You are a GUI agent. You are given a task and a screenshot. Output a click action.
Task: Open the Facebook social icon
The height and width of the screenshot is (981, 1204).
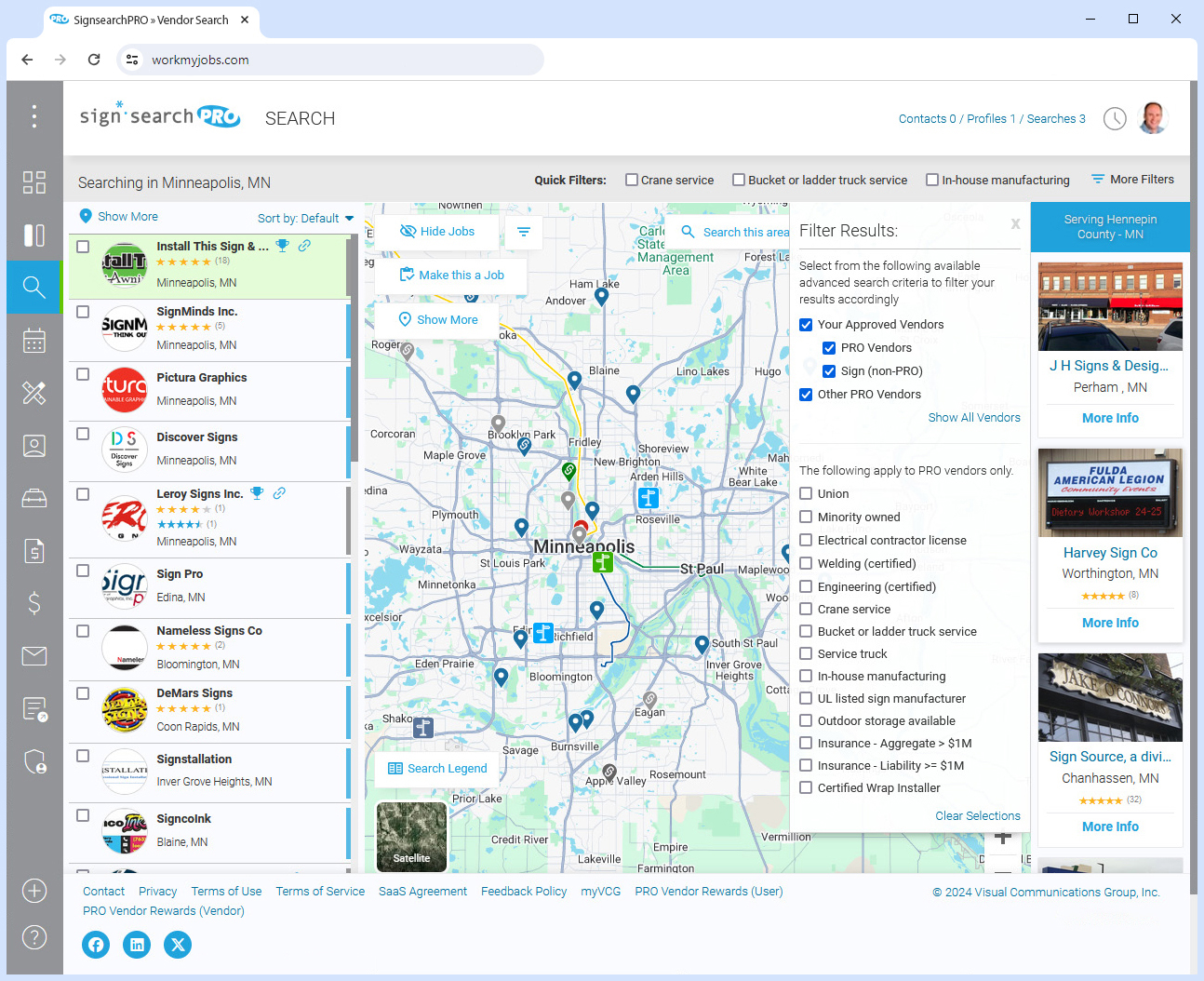(x=96, y=945)
